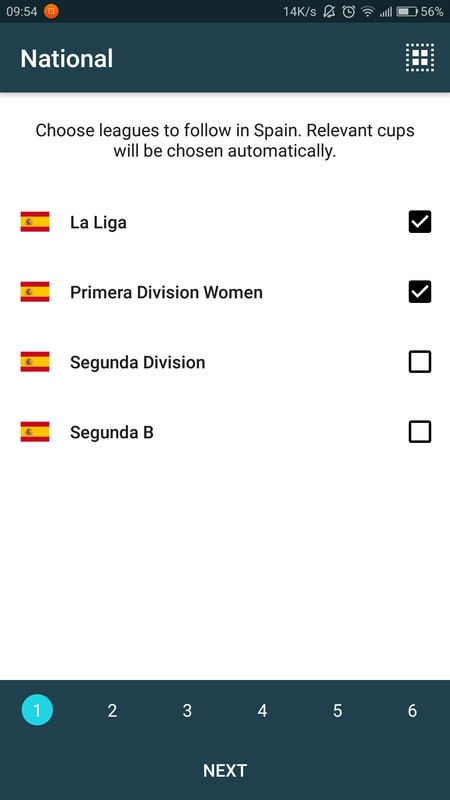
Task: Go to step 2 in bottom pager
Action: (112, 710)
